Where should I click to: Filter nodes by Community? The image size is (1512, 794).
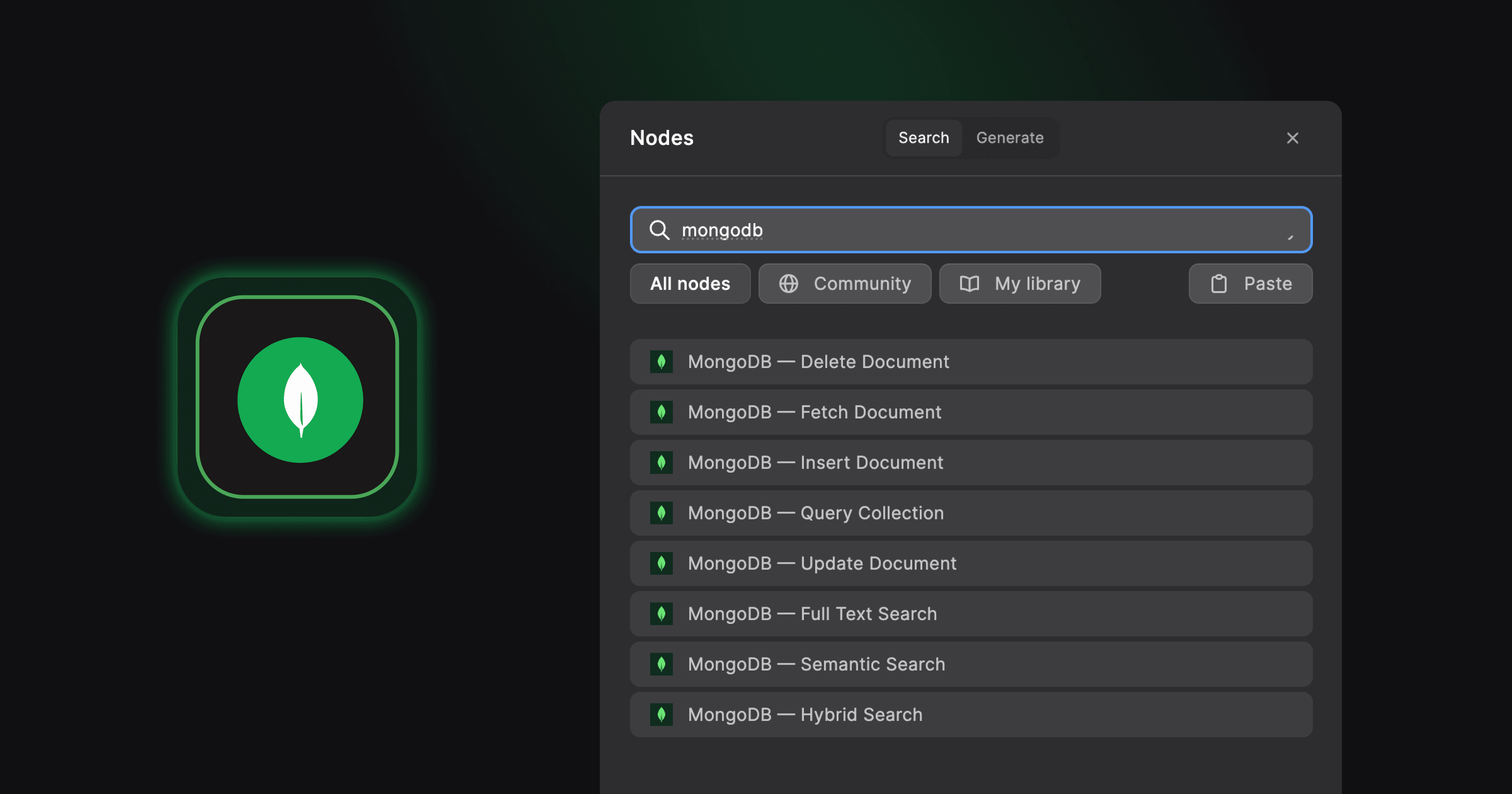pyautogui.click(x=845, y=284)
